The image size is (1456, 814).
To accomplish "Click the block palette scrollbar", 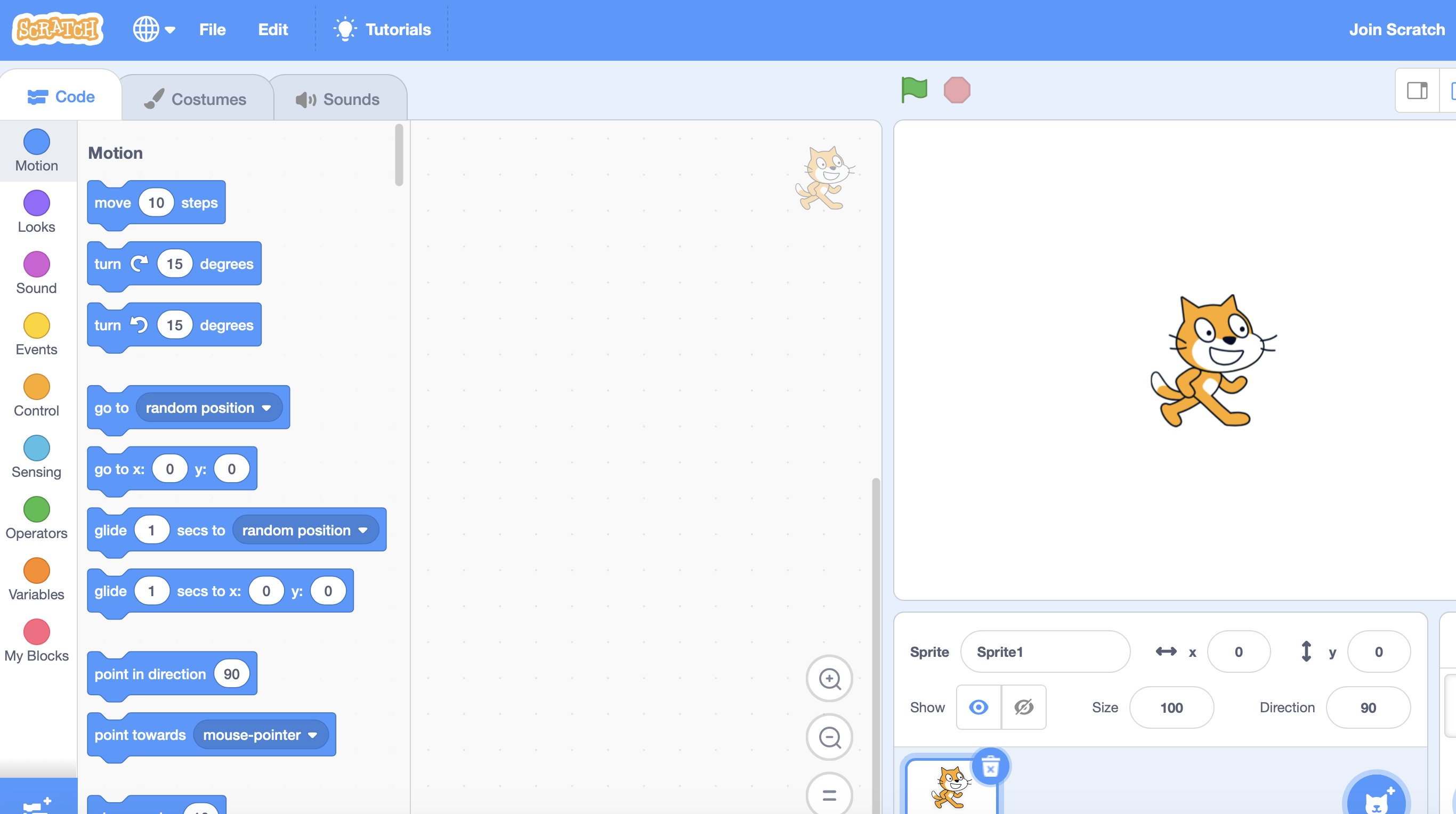I will pyautogui.click(x=399, y=155).
